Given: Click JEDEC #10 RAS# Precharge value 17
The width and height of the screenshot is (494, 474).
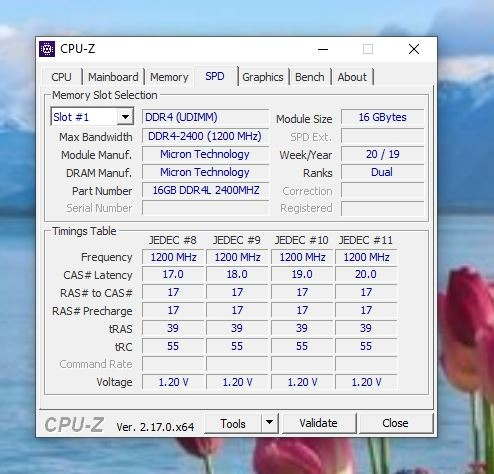Looking at the screenshot, I should (302, 310).
